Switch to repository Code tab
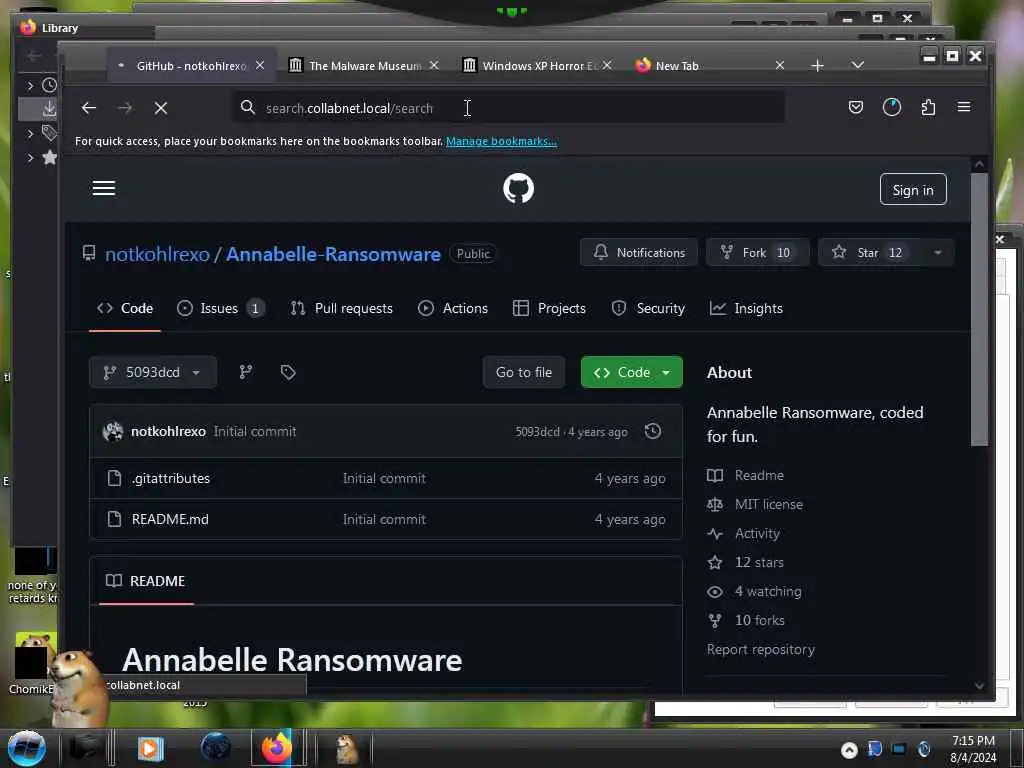The image size is (1024, 768). coord(125,308)
